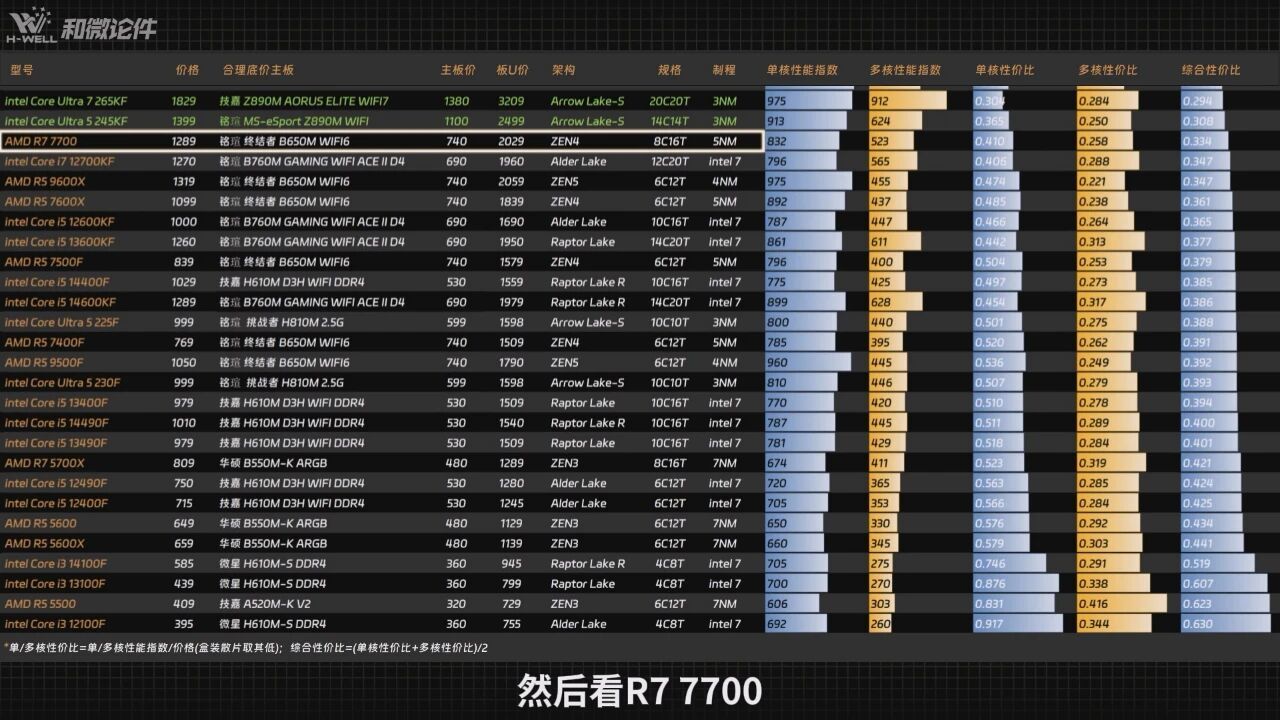Viewport: 1280px width, 720px height.
Task: Click the "Intel Core i5 14400F" model name
Action: click(x=56, y=282)
